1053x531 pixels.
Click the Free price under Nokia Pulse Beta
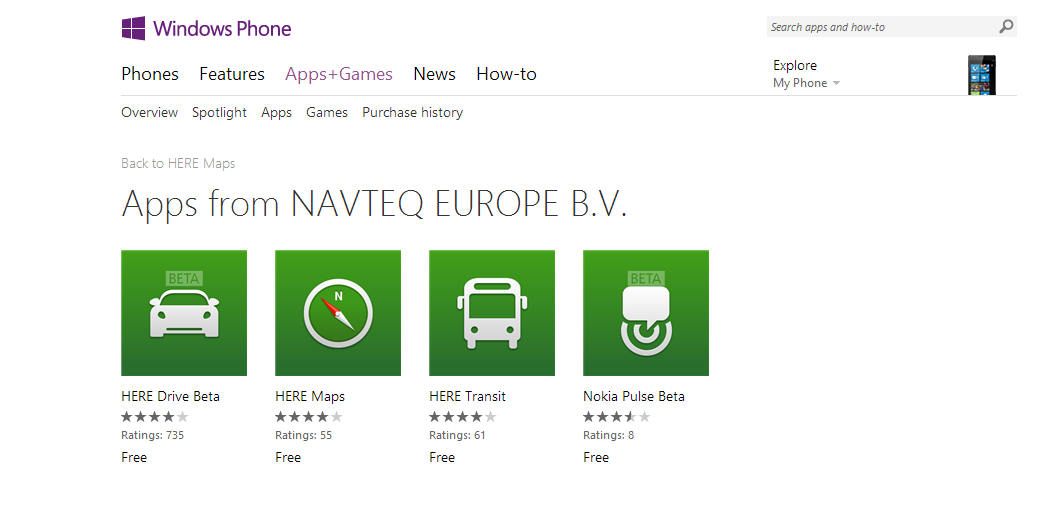tap(596, 457)
